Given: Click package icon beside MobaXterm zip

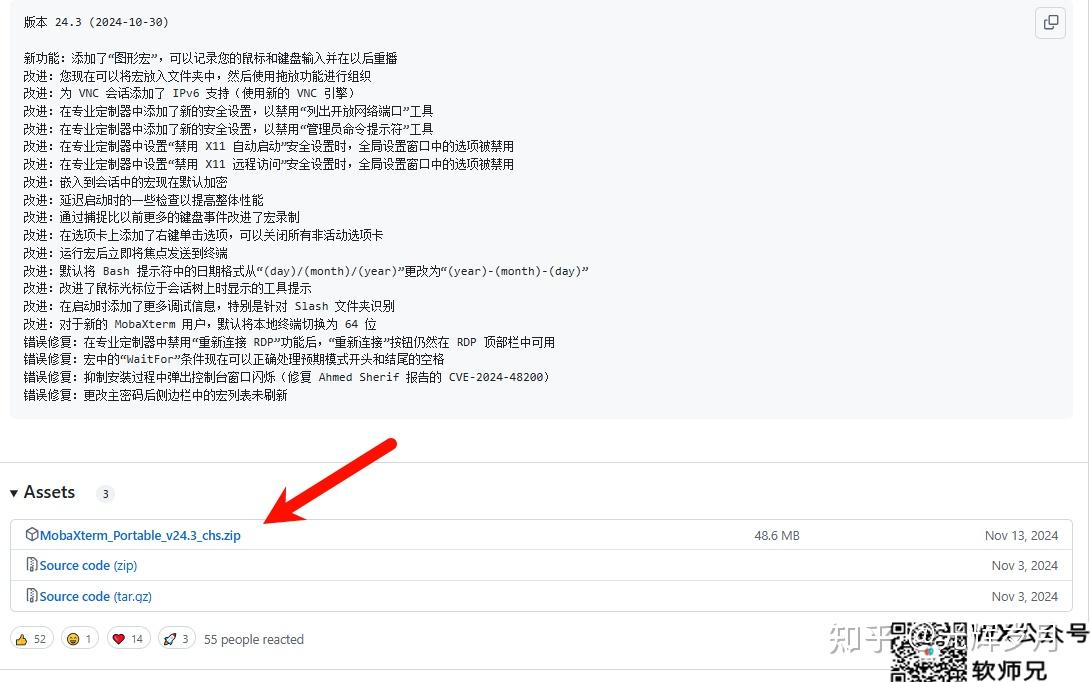Looking at the screenshot, I should tap(31, 535).
